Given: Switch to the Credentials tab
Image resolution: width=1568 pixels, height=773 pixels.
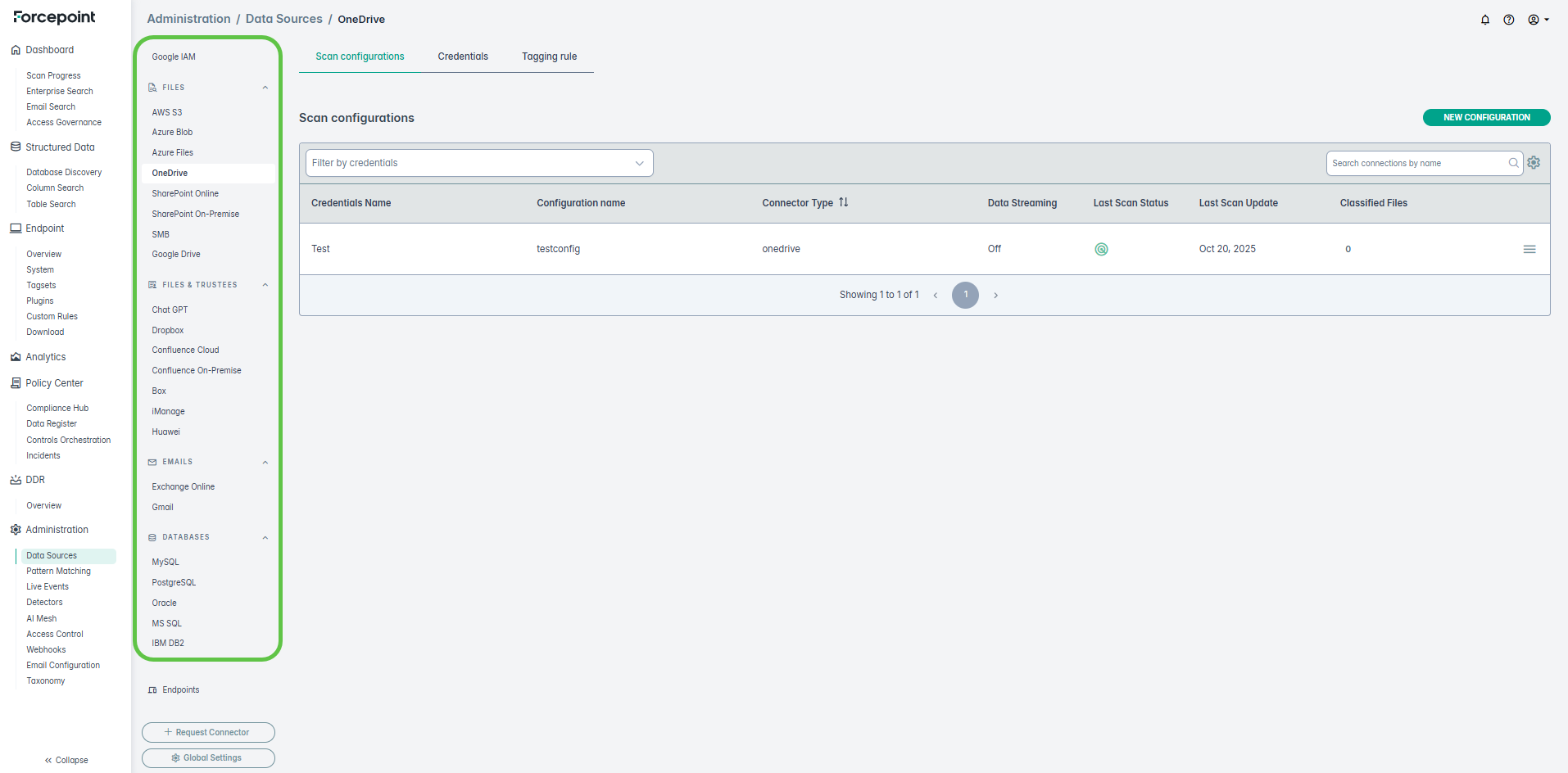Looking at the screenshot, I should point(463,57).
